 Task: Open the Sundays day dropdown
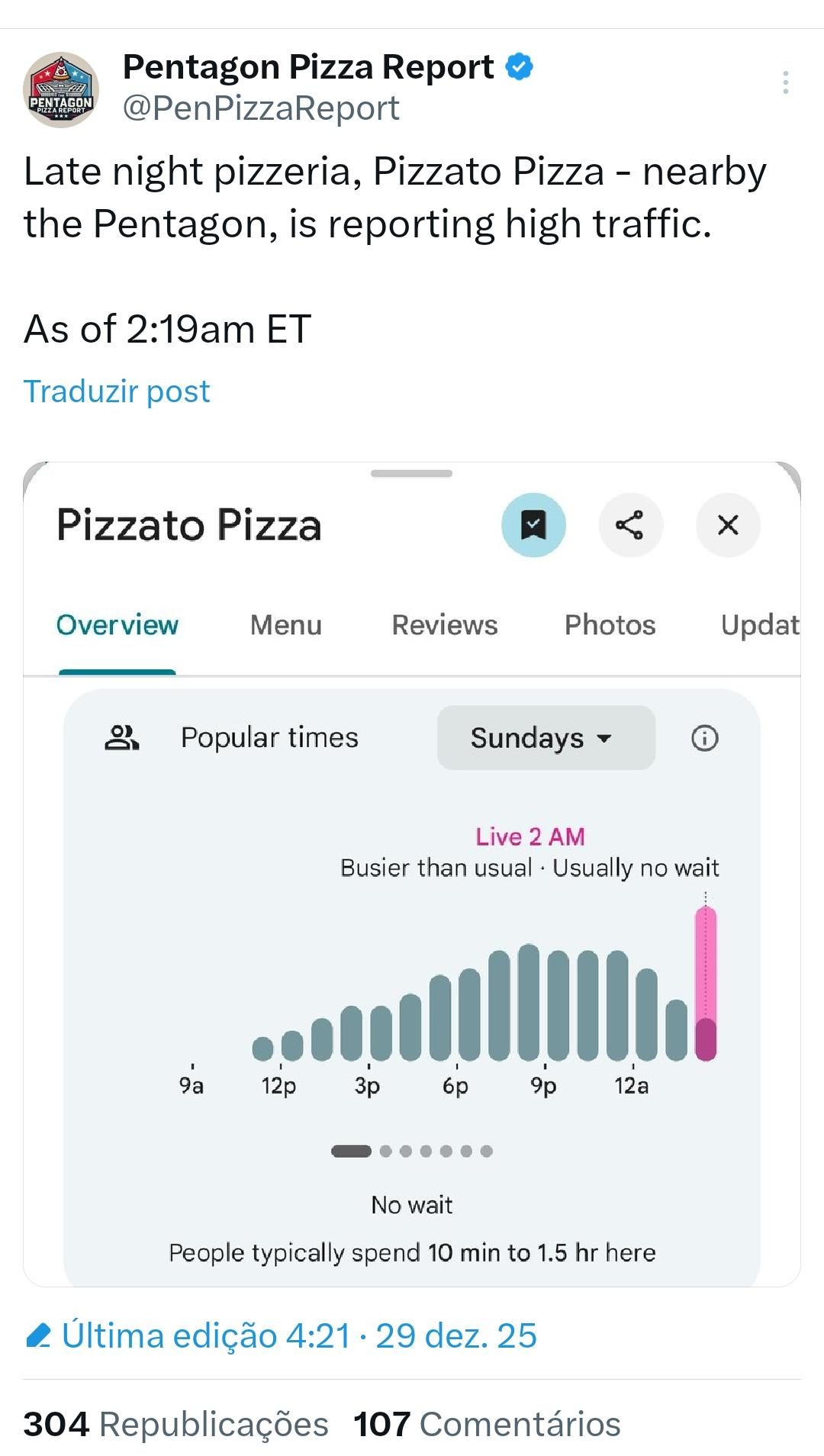point(546,738)
